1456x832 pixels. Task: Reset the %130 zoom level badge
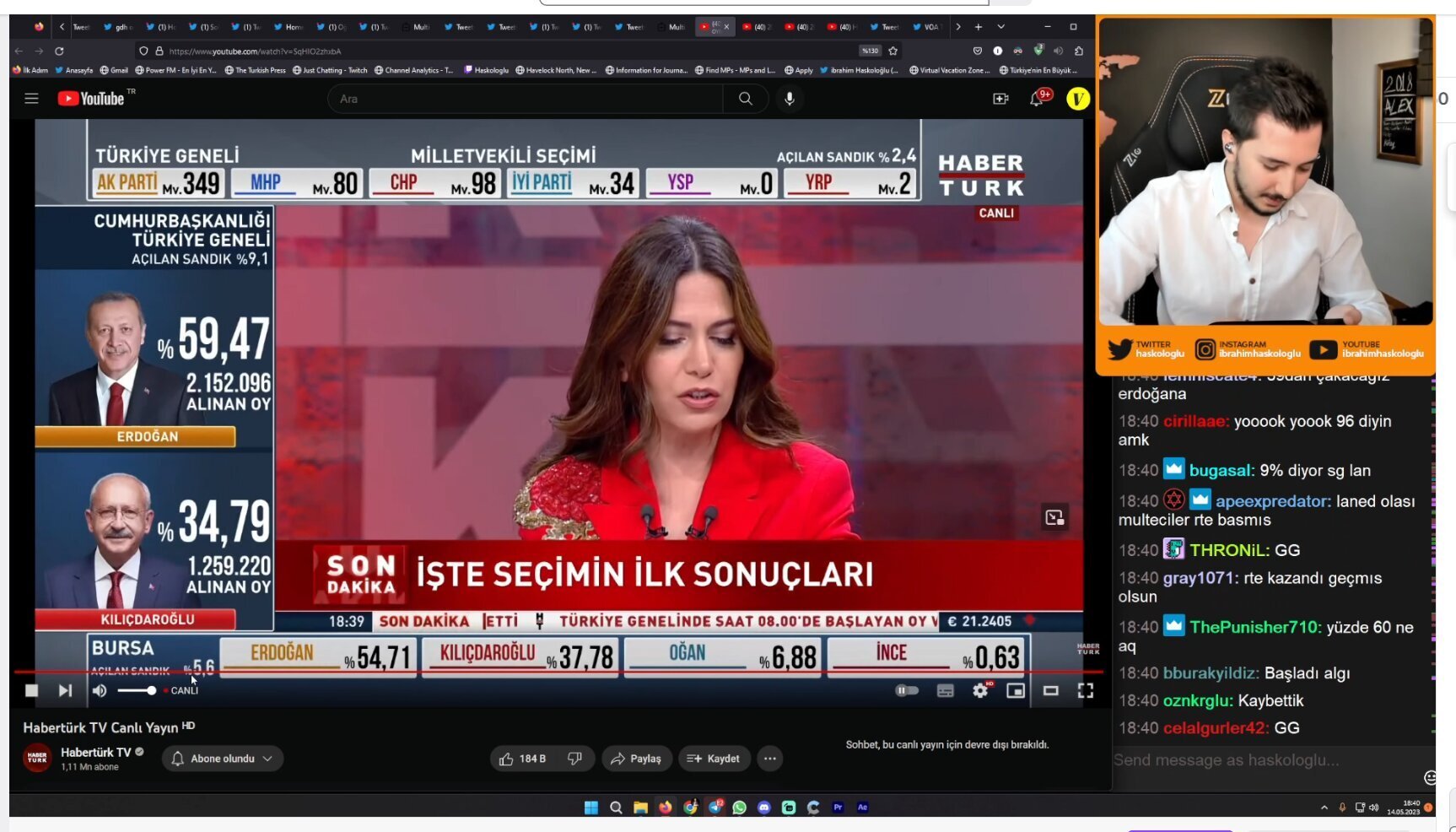[x=870, y=51]
